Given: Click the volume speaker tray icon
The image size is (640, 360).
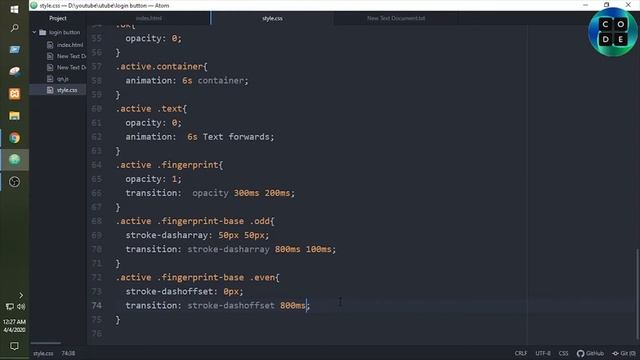Looking at the screenshot, I should click(x=21, y=306).
